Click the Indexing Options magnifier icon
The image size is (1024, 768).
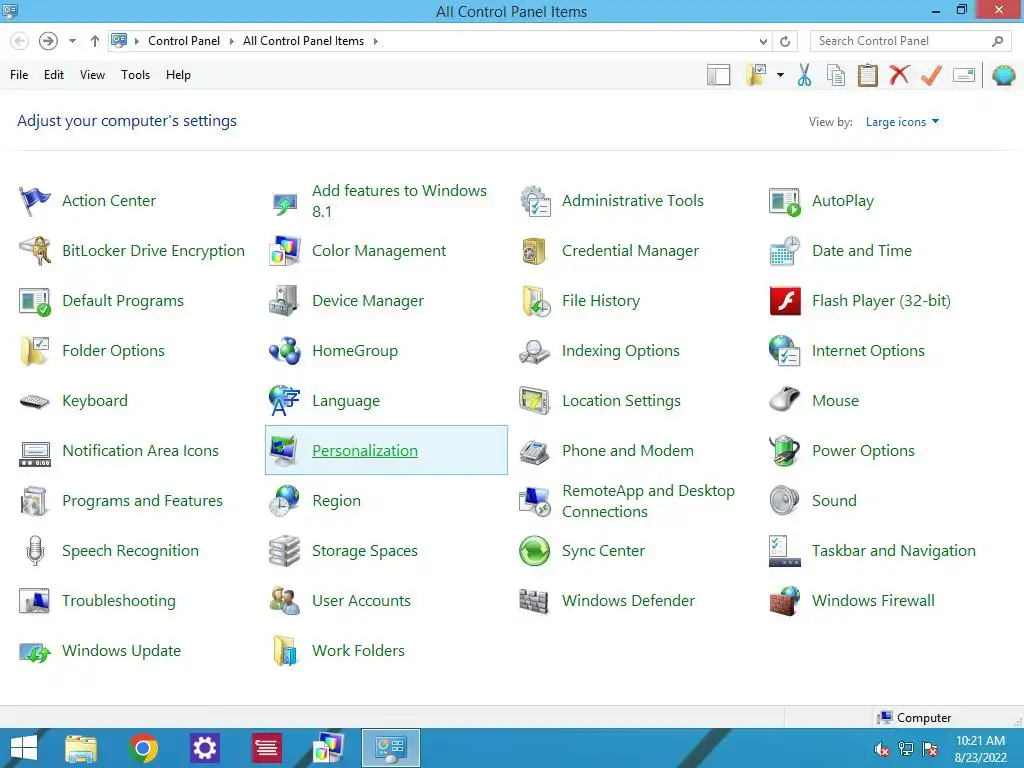click(x=535, y=351)
